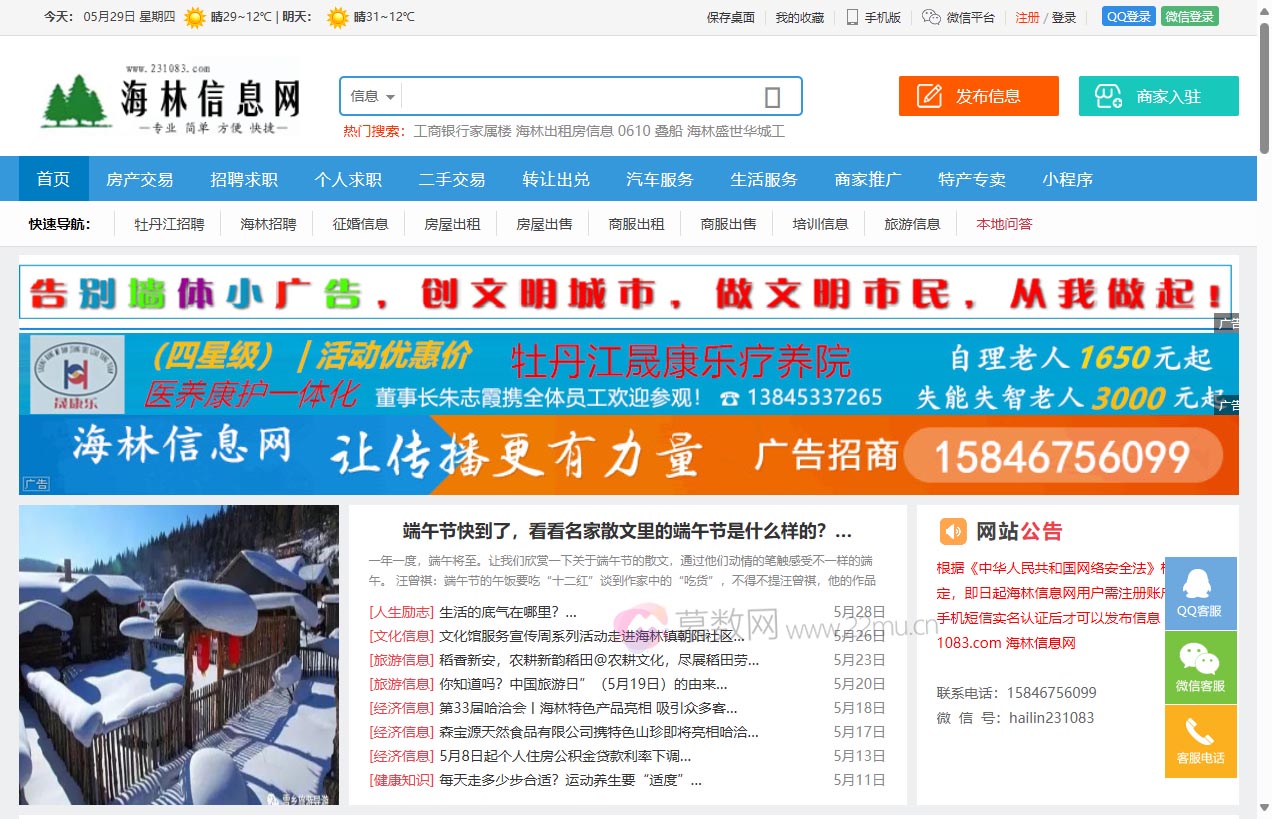Switch to the 首页 navigation tab

tap(53, 178)
